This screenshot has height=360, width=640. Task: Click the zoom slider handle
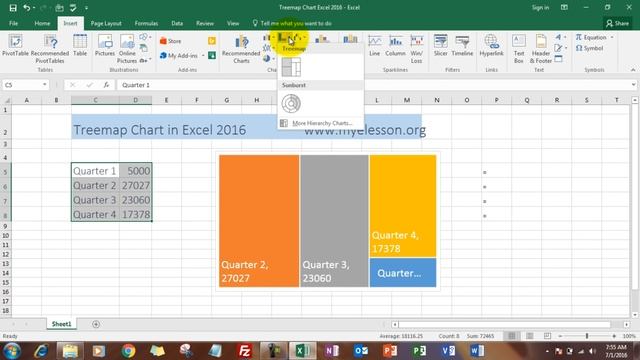click(587, 336)
